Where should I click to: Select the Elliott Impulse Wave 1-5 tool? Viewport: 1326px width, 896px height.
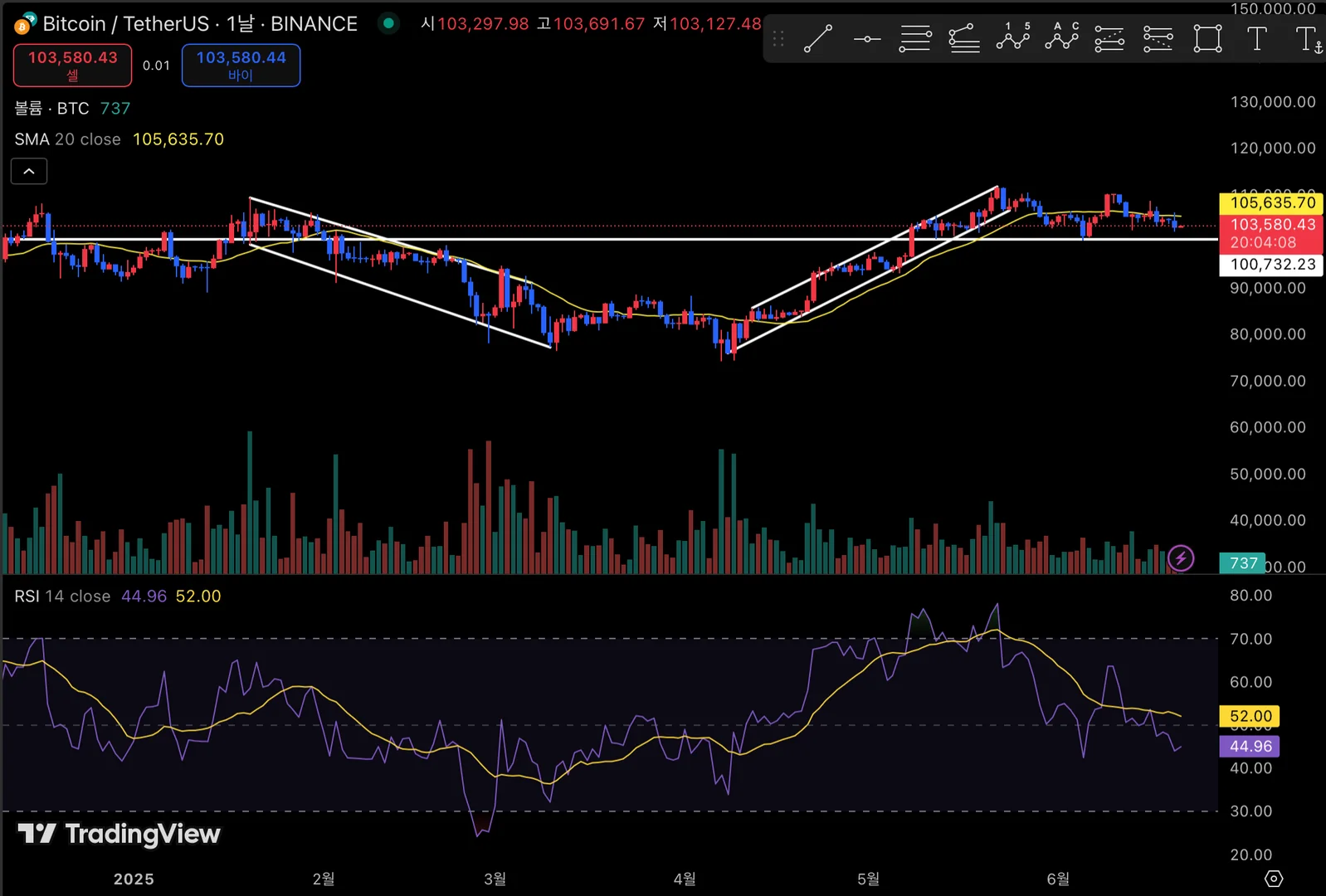[x=1013, y=38]
